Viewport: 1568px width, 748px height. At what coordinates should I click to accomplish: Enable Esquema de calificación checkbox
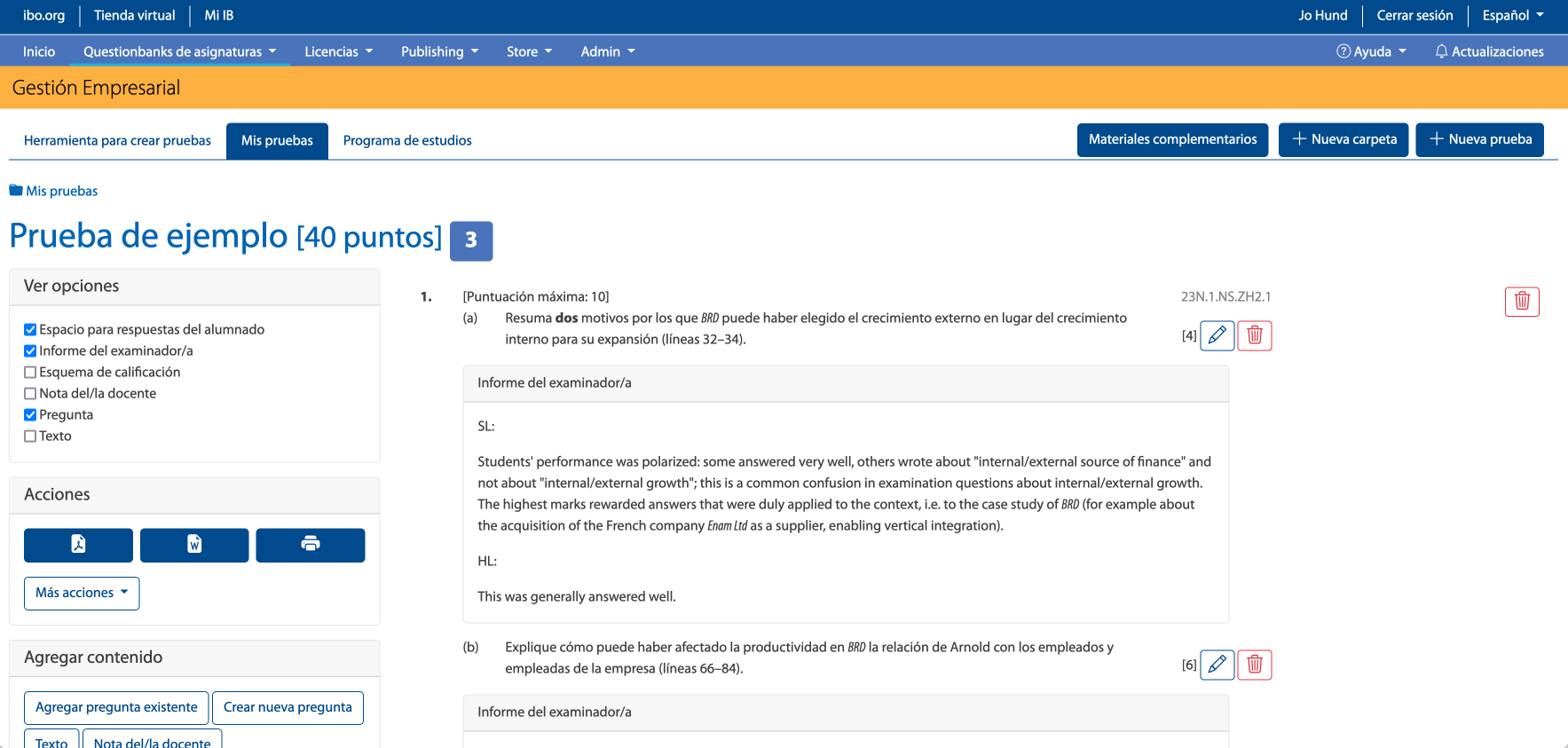pos(30,373)
